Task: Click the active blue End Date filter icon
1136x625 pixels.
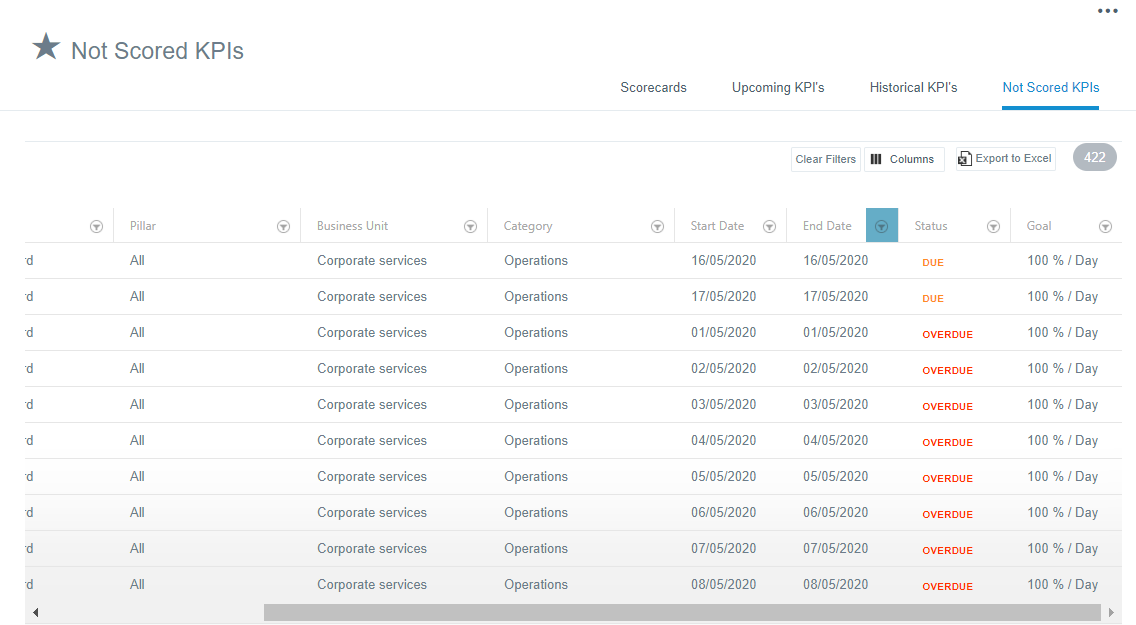Action: tap(881, 225)
